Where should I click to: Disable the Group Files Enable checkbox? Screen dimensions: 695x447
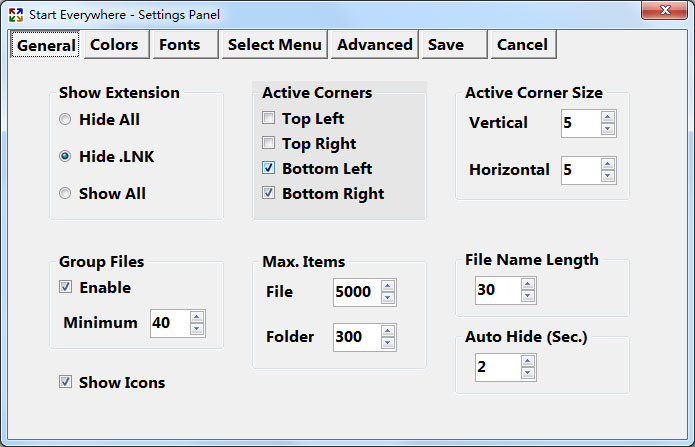(66, 288)
